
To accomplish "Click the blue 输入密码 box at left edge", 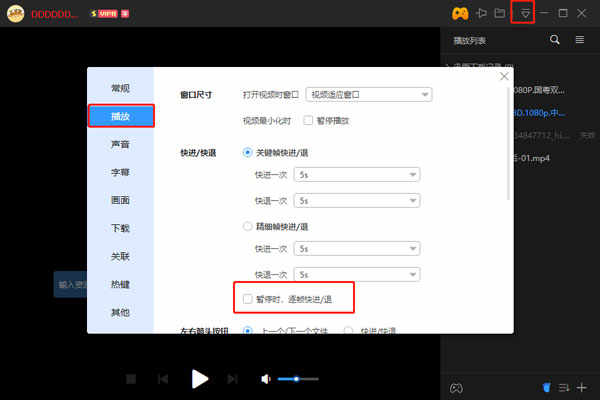I will pos(70,284).
